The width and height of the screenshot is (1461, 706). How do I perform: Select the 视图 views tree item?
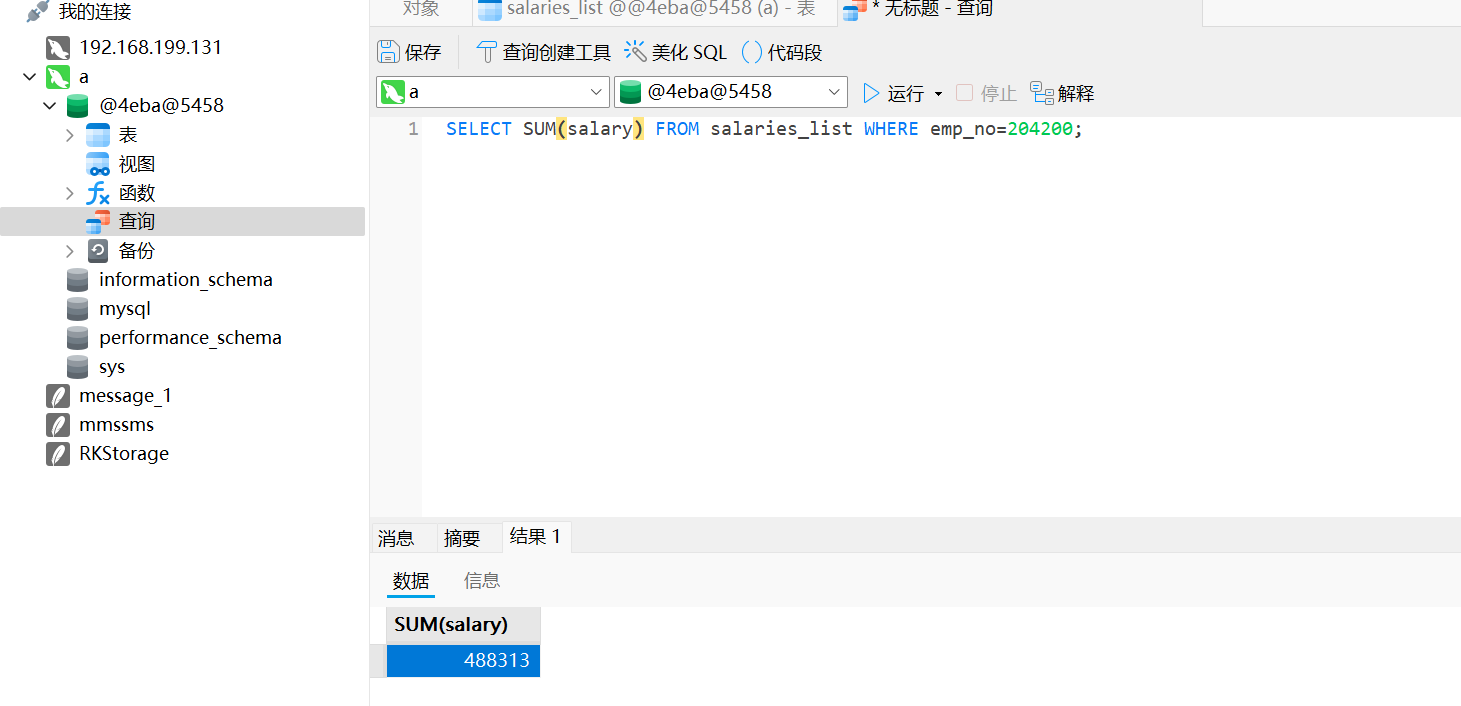click(x=137, y=164)
